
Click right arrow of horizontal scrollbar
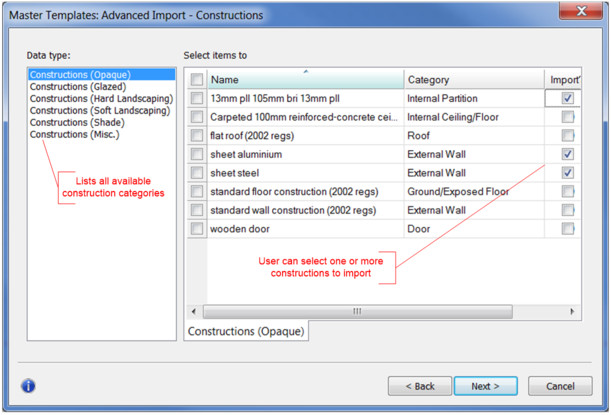tap(573, 312)
